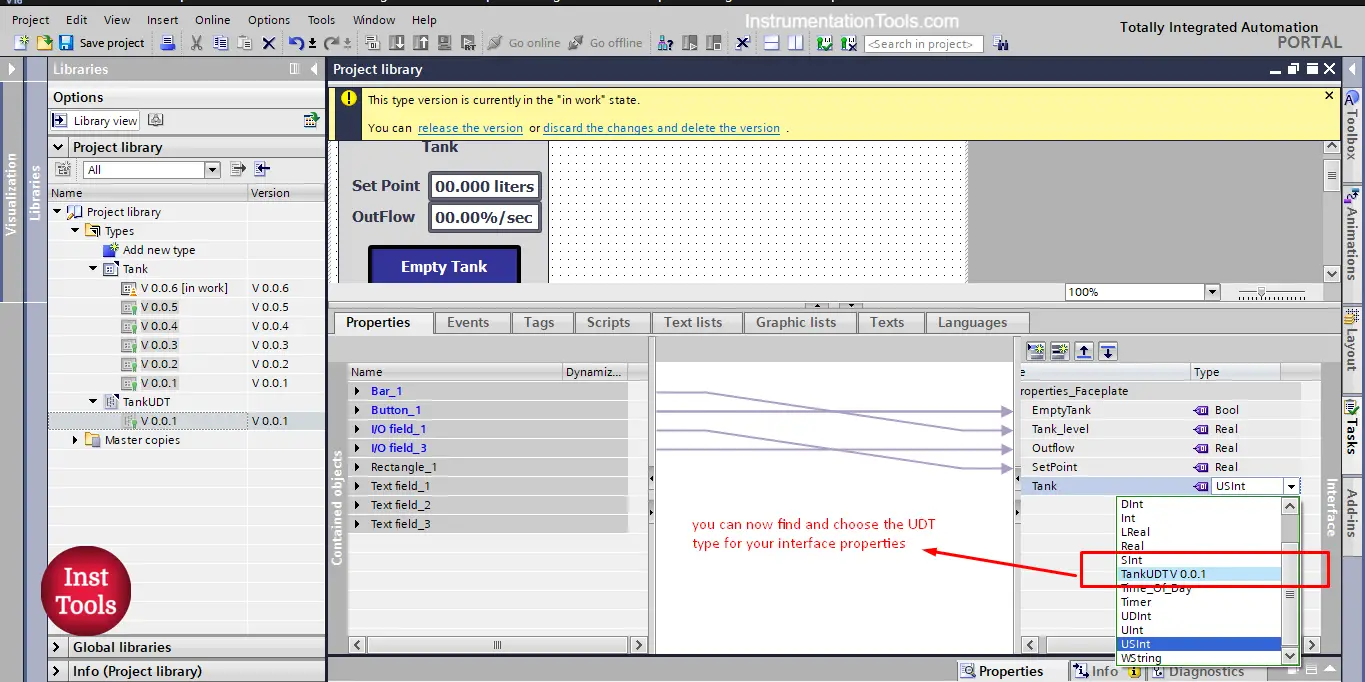Open the Tank type USInt dropdown arrow
The width and height of the screenshot is (1365, 682).
point(1291,487)
